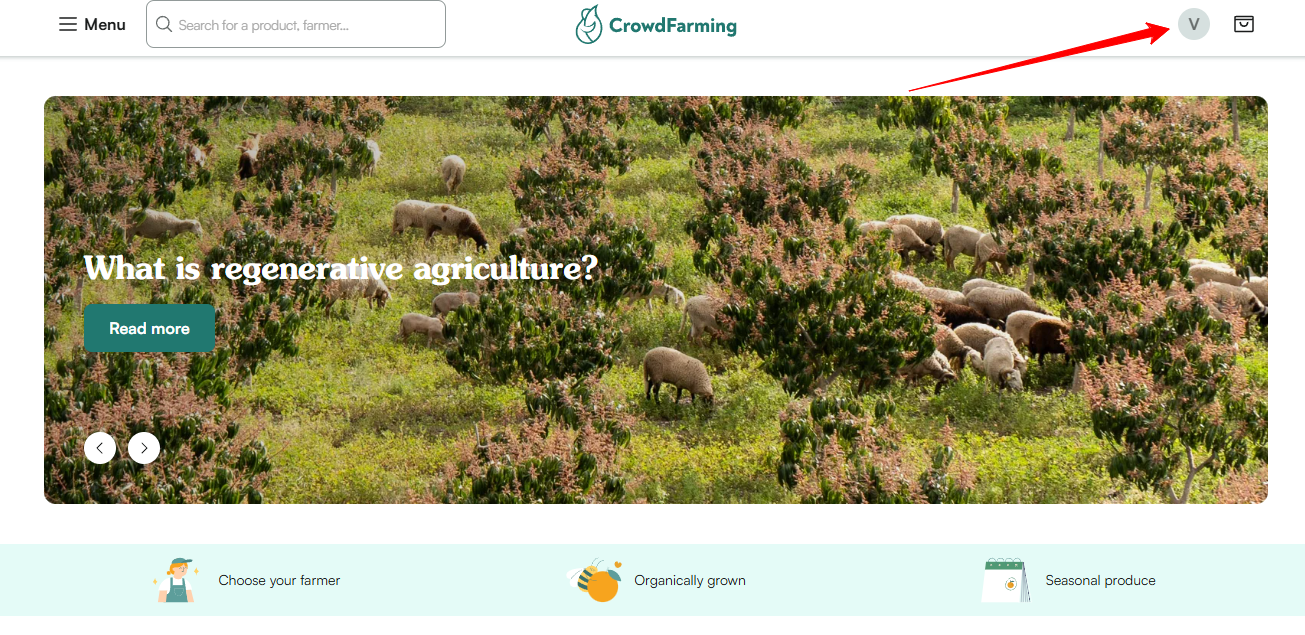Advance to next banner slide arrow
This screenshot has width=1305, height=635.
[x=144, y=447]
